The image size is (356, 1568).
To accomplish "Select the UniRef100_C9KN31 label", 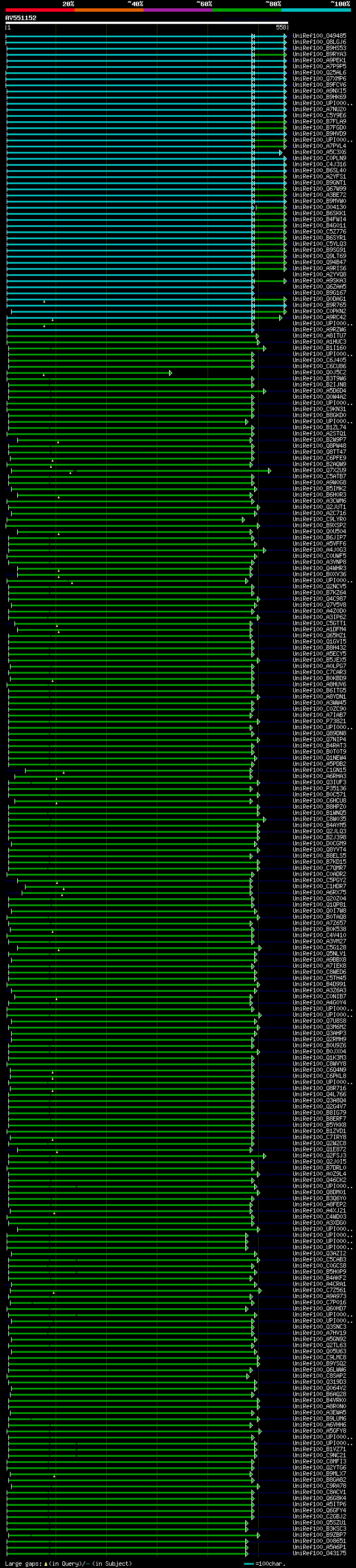I will [319, 409].
